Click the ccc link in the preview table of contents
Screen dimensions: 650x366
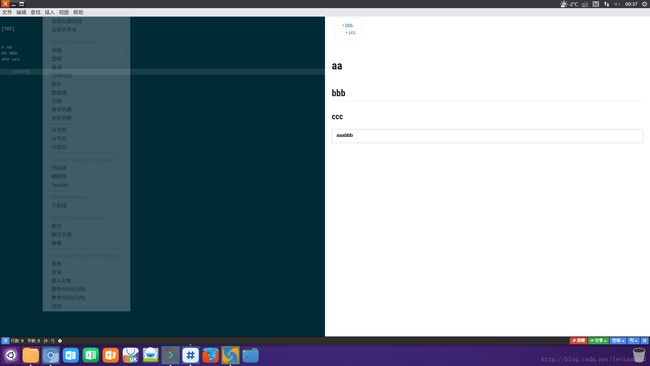point(352,32)
